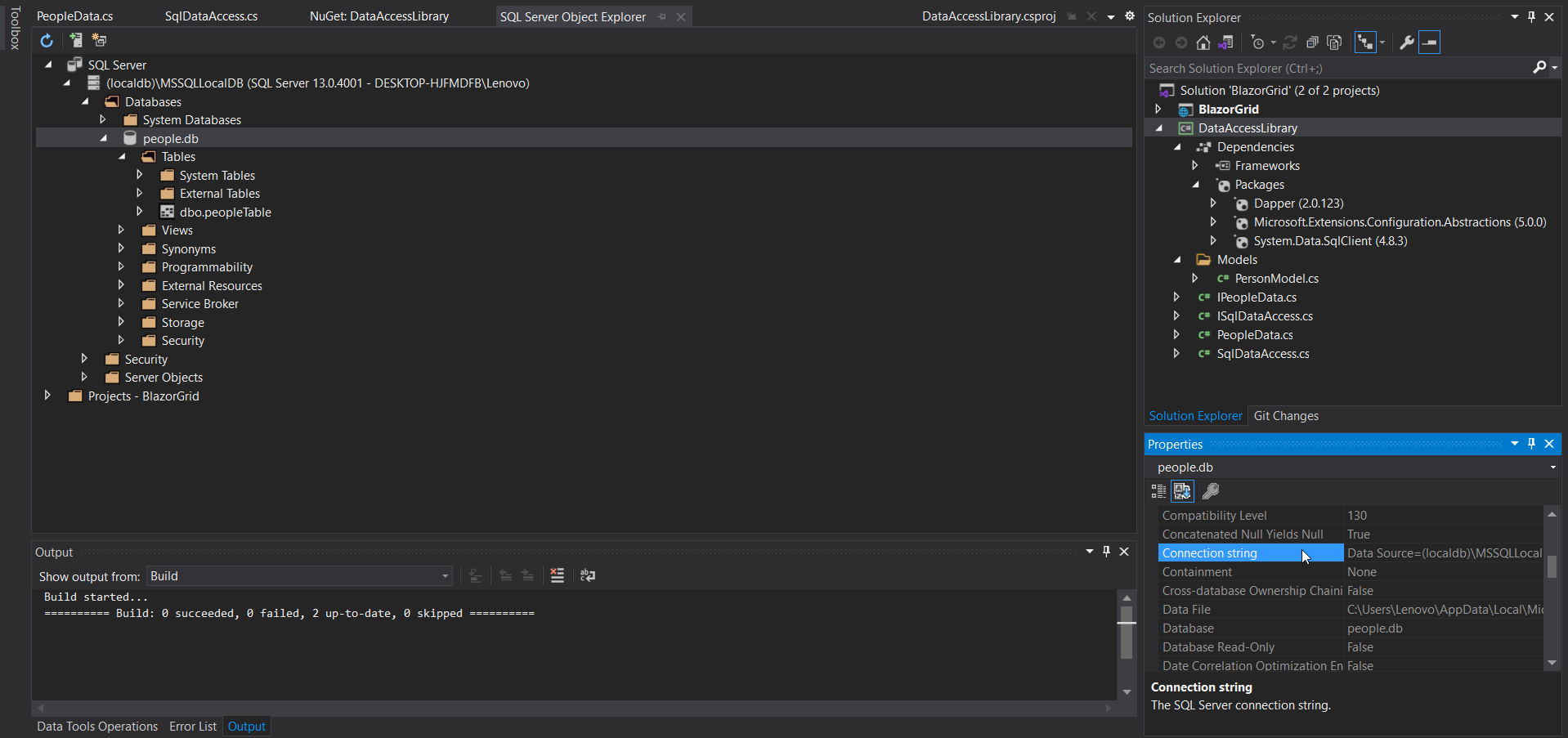
Task: Open the Toolbox side panel
Action: [15, 28]
